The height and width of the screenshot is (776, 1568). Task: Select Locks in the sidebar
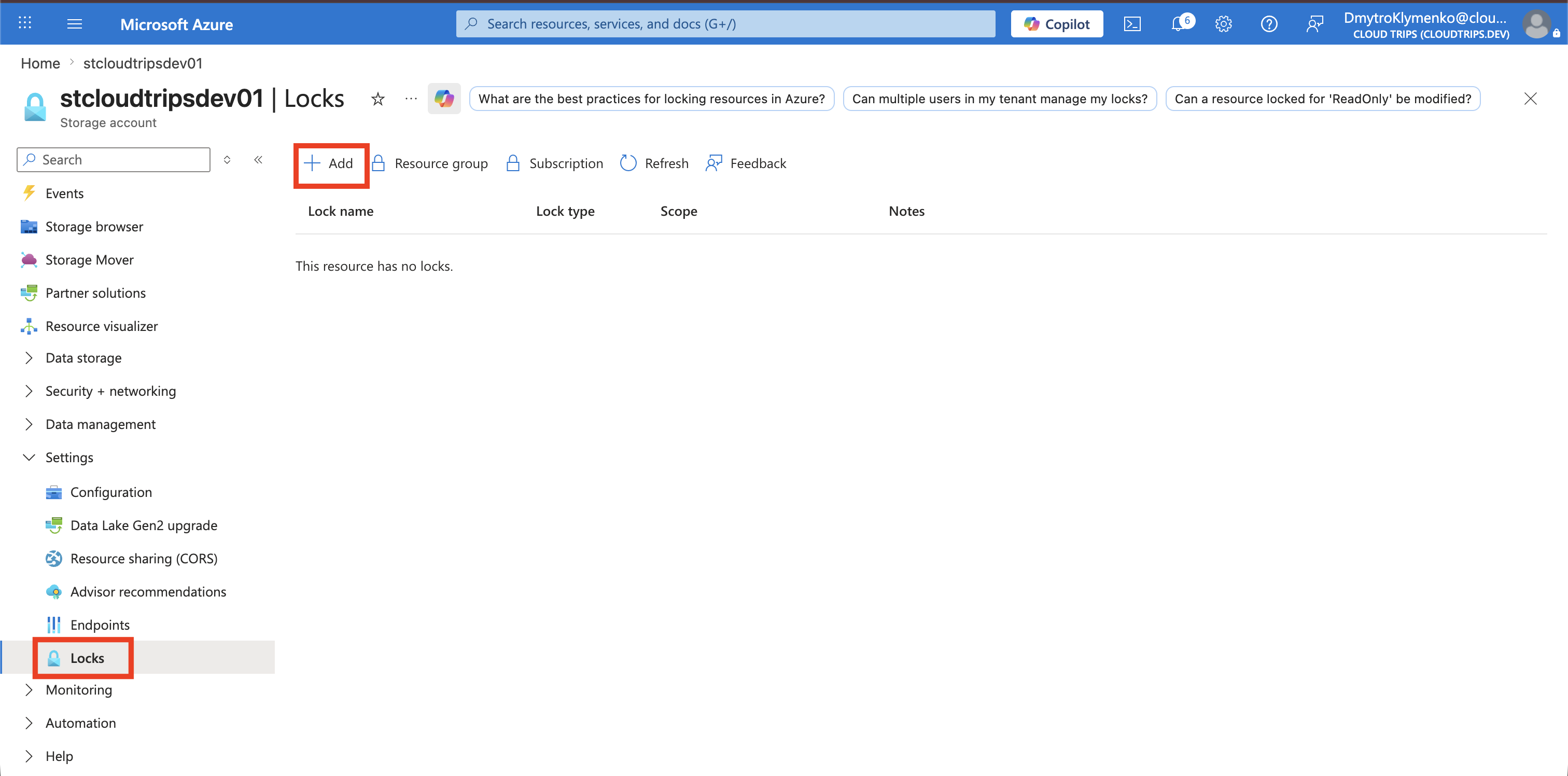(87, 658)
